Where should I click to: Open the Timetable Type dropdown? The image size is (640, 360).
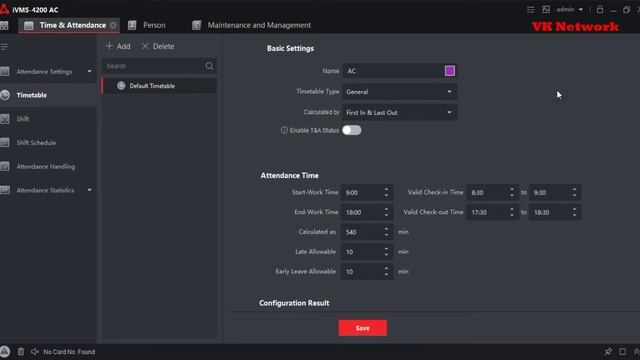400,92
